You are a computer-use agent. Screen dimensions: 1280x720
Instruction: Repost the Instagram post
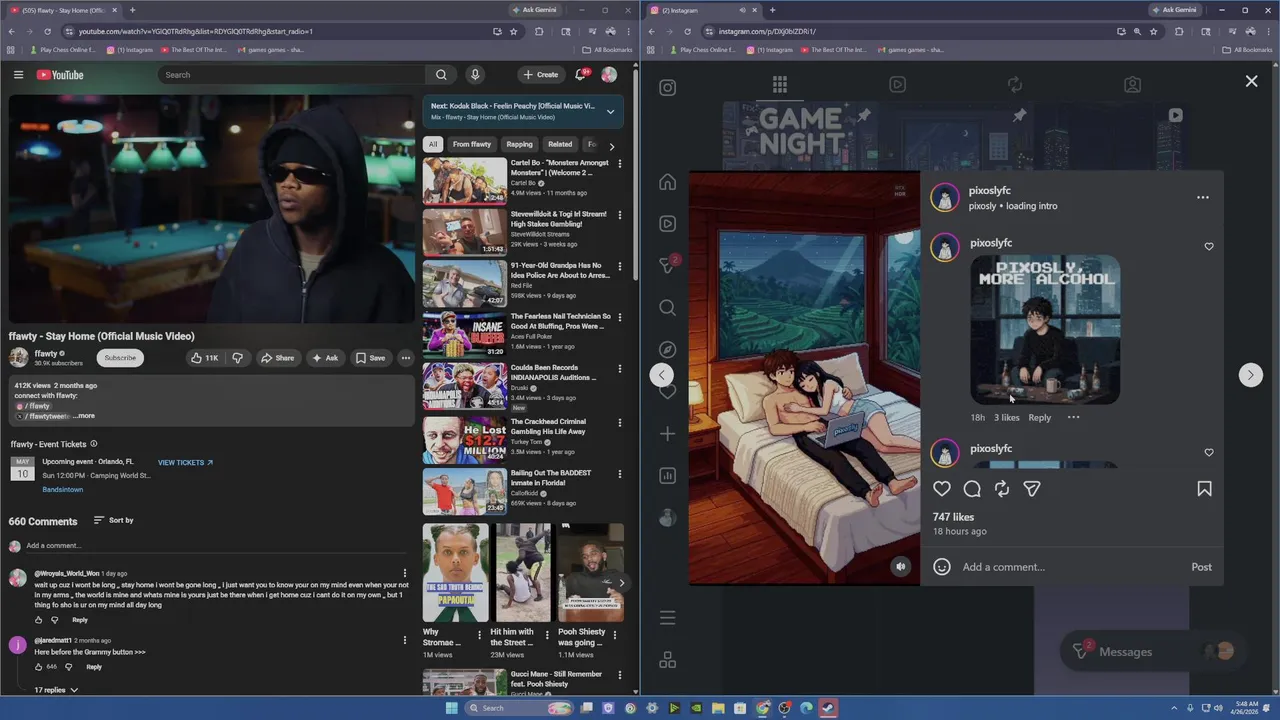coord(1002,489)
